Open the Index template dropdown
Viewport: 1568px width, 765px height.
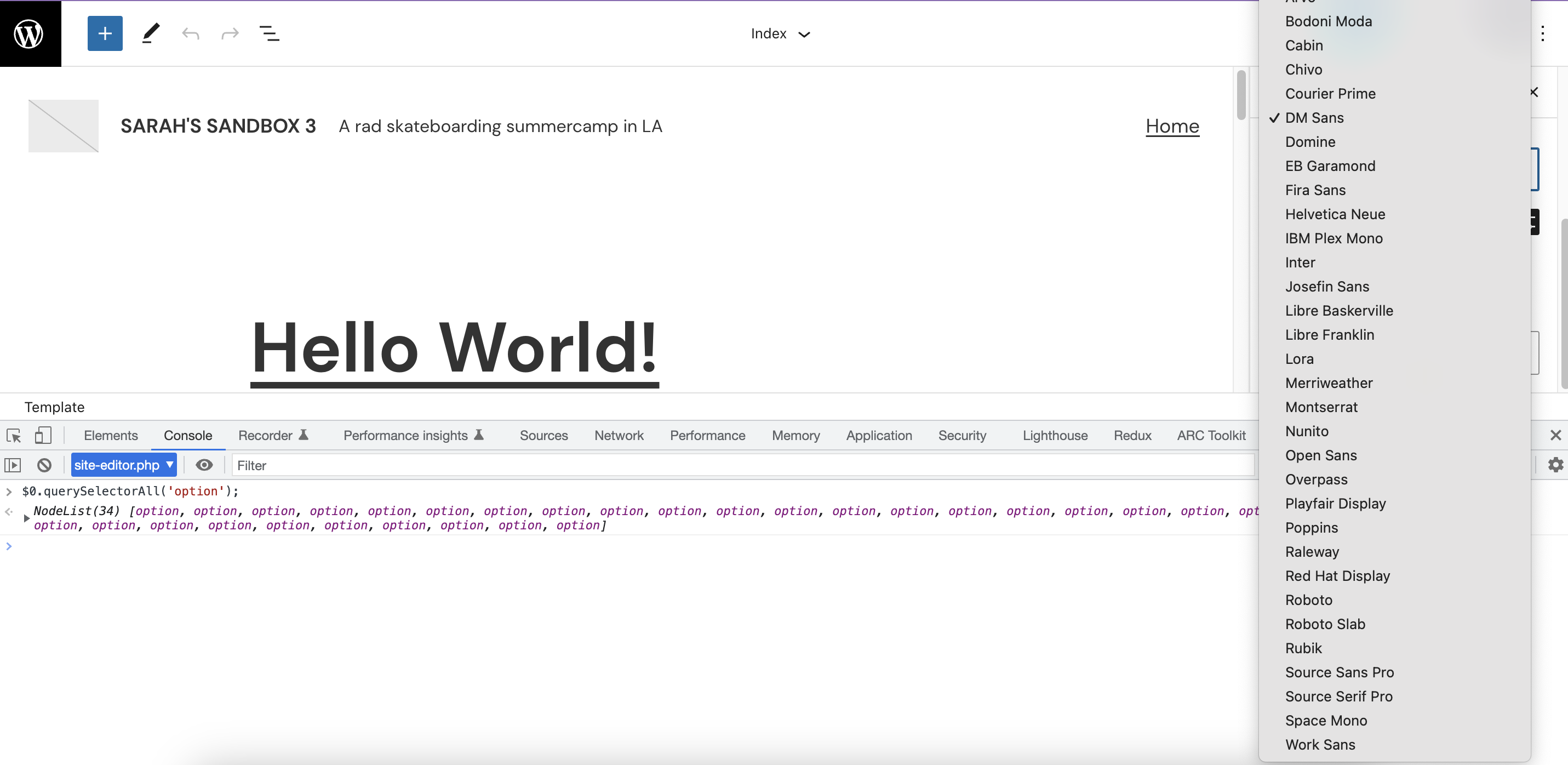780,34
